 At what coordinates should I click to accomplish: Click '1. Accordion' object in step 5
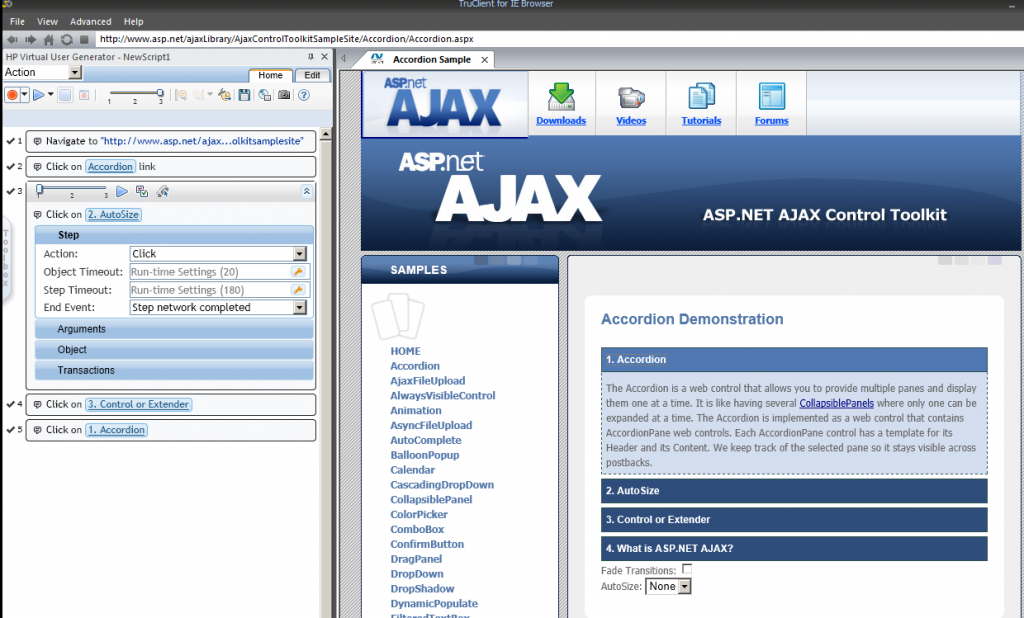click(116, 430)
